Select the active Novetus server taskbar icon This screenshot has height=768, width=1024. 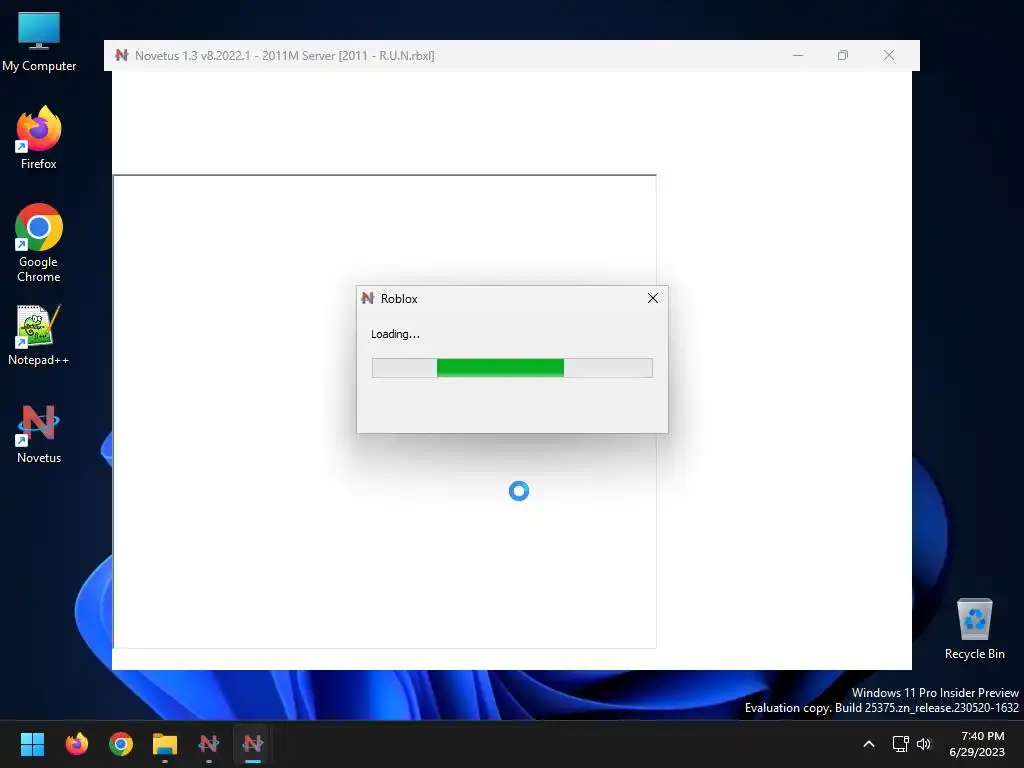tap(253, 743)
